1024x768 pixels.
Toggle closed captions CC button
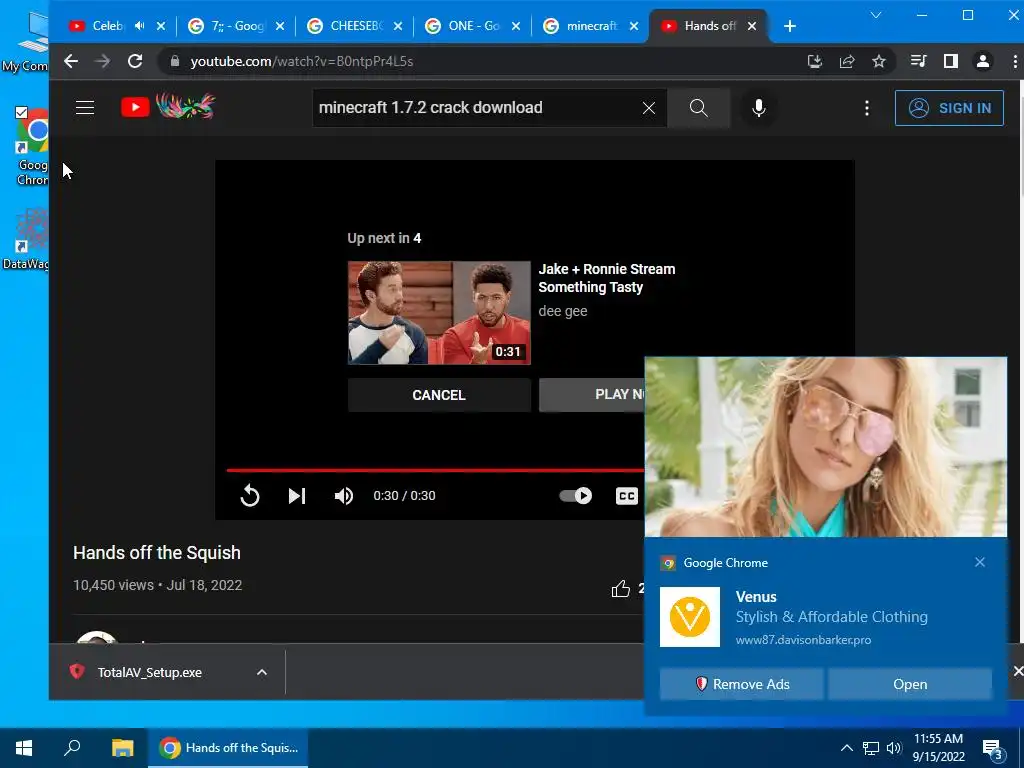[x=626, y=496]
